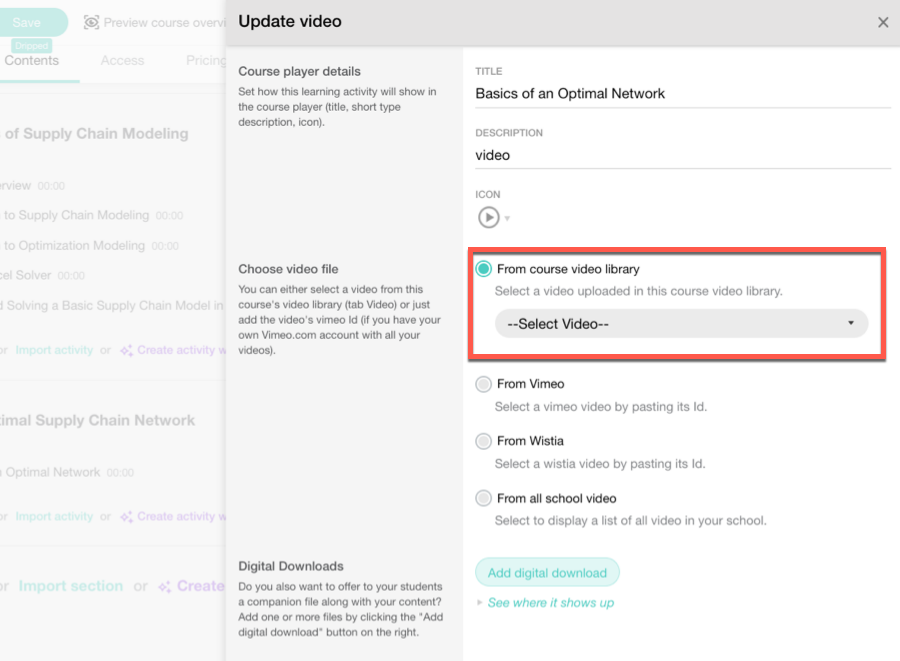Switch to the Contents tab

click(x=31, y=60)
